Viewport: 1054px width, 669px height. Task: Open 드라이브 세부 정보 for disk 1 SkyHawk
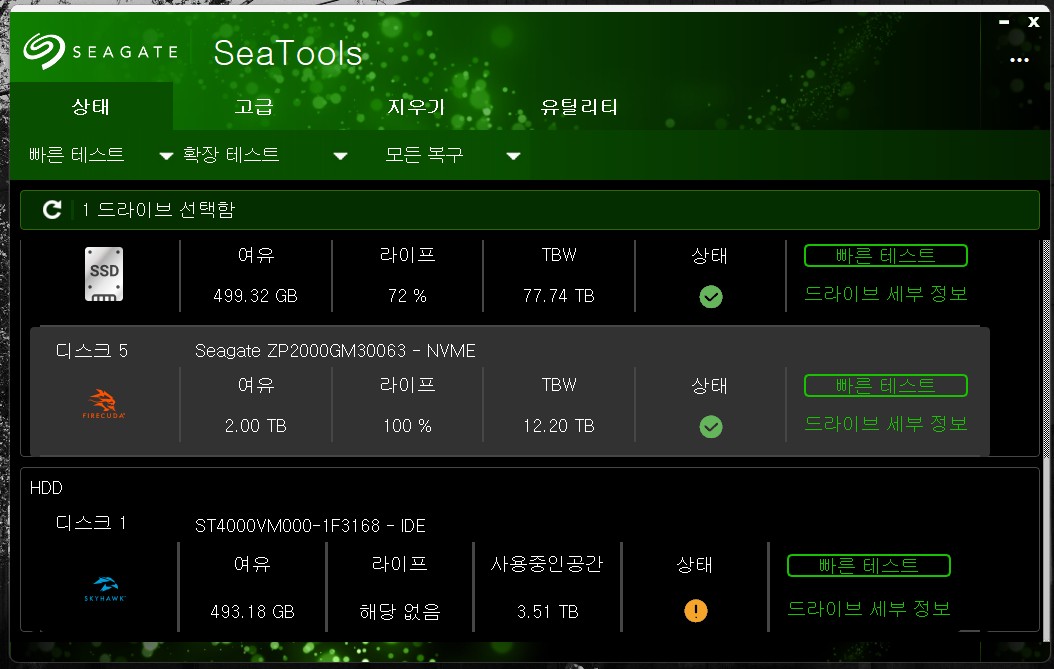869,608
